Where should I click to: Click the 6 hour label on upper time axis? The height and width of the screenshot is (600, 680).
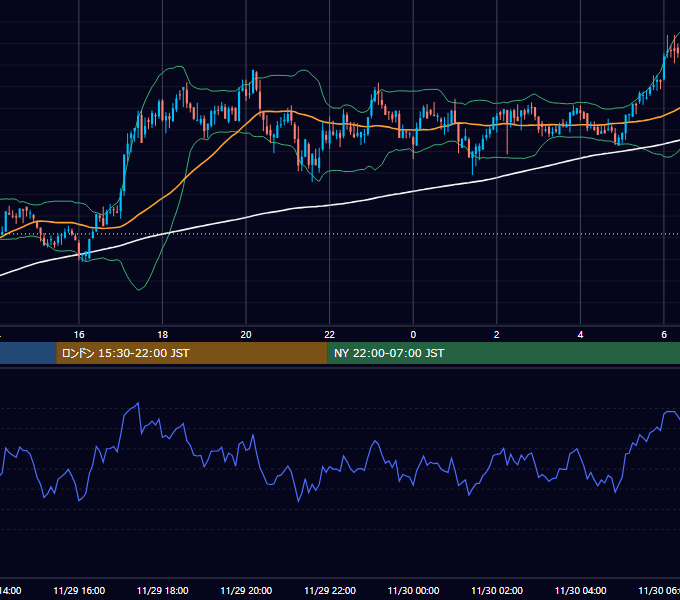coord(664,335)
